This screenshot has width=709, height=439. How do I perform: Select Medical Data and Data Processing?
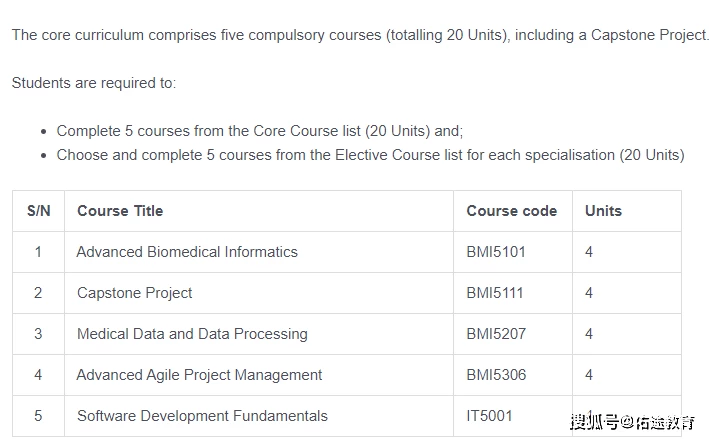[x=192, y=334]
